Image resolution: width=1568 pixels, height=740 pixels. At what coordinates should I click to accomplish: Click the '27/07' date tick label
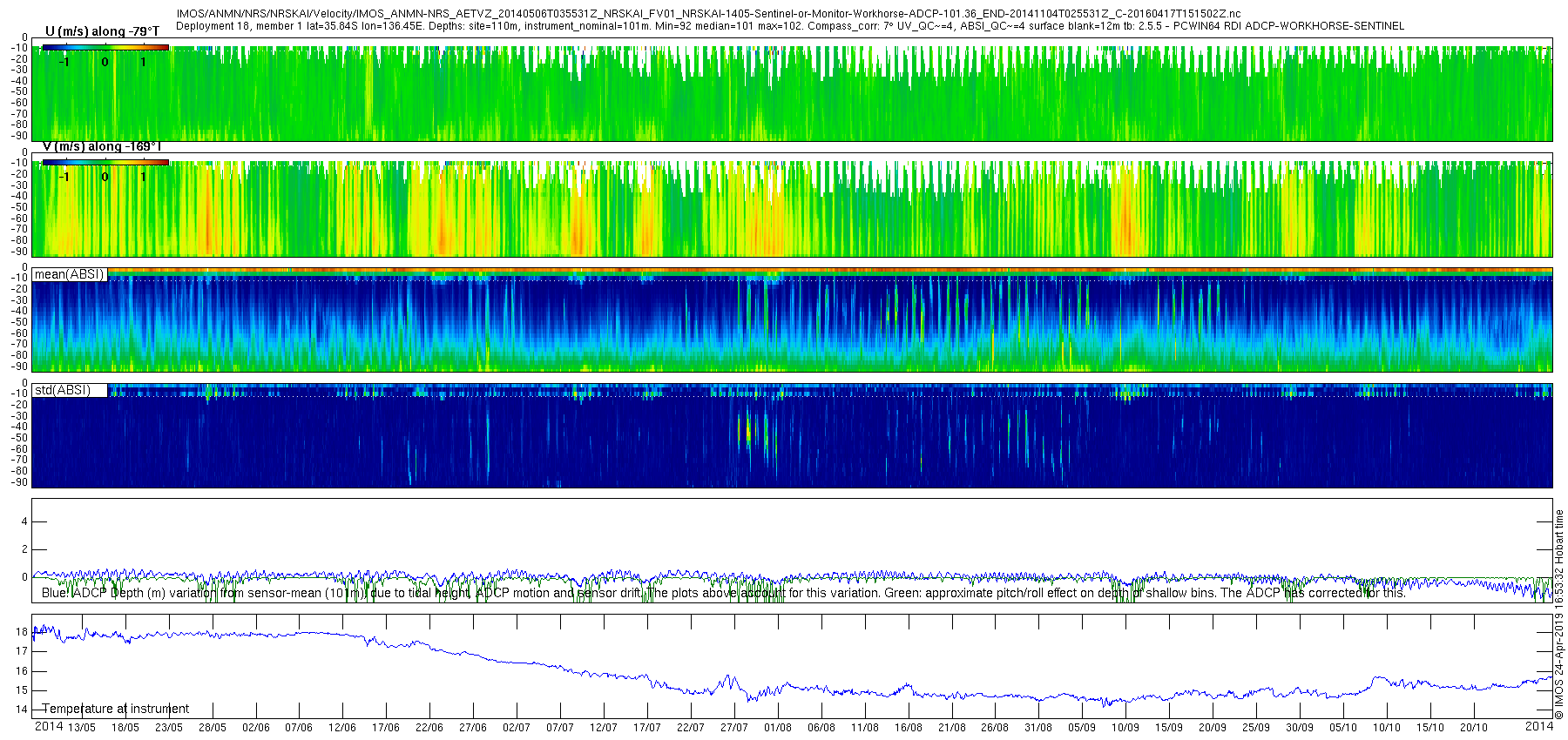pos(734,727)
